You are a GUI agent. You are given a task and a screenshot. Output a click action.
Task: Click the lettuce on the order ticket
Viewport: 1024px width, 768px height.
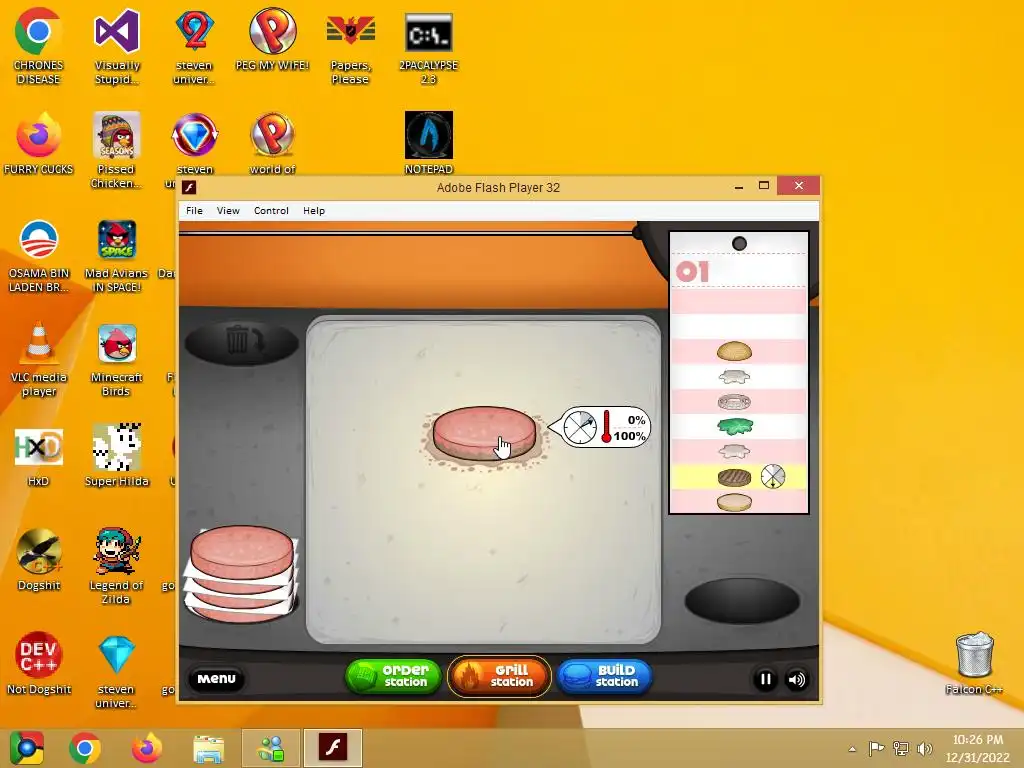pyautogui.click(x=735, y=426)
